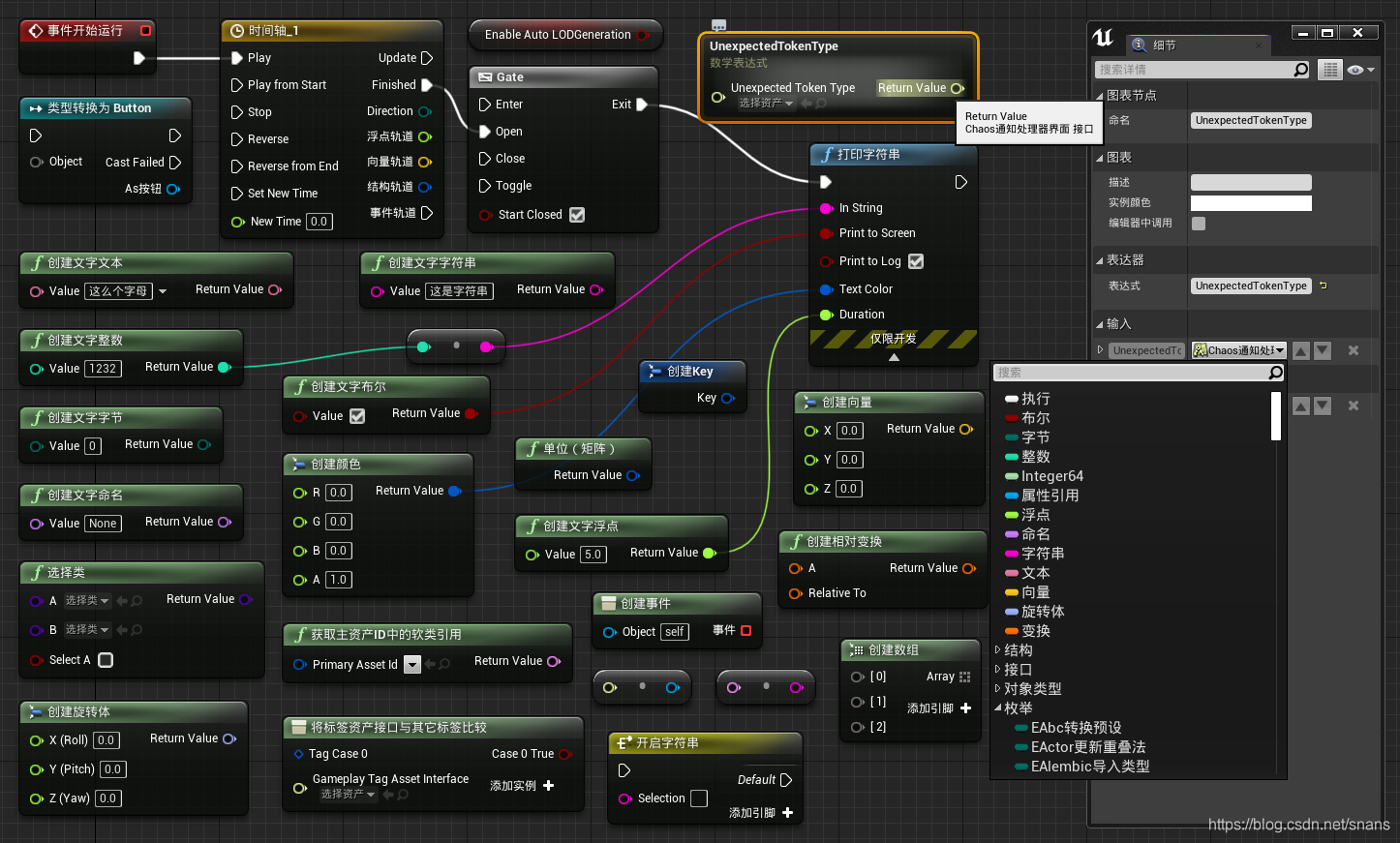
Task: Move the UnexpectedTokenType input up
Action: click(x=1301, y=350)
